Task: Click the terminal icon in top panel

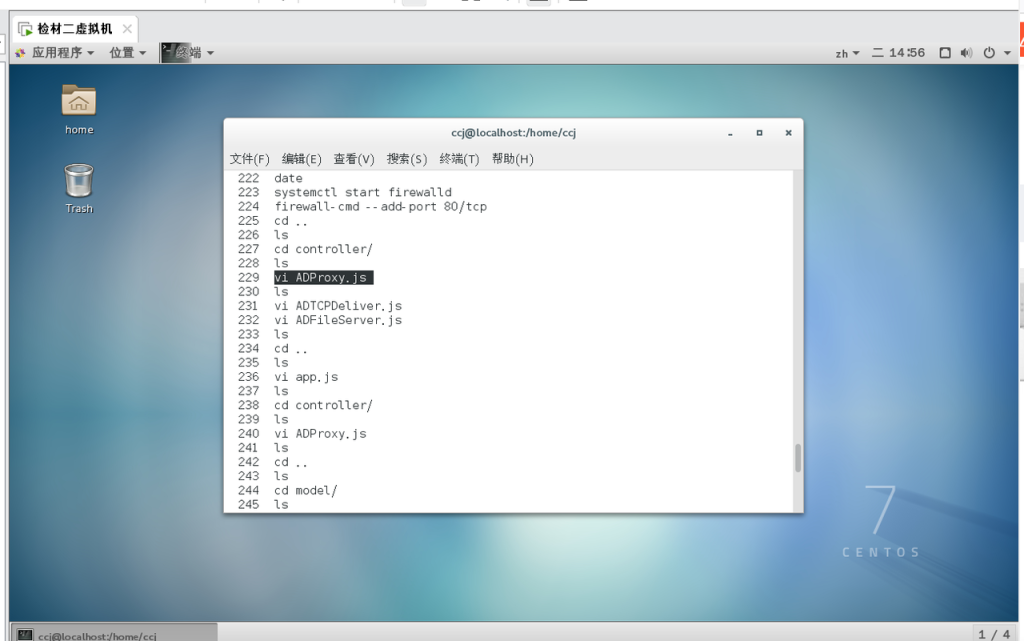Action: (x=170, y=52)
